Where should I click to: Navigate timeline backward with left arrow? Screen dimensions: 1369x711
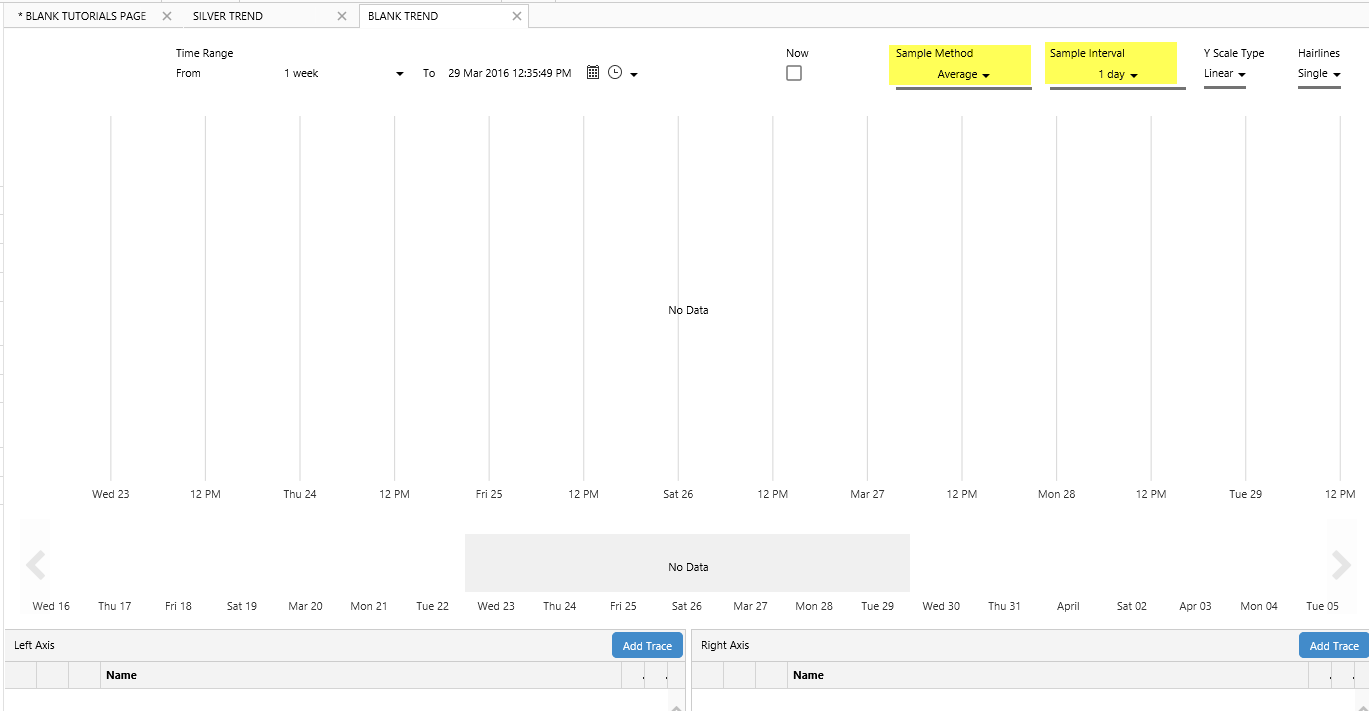(x=35, y=566)
